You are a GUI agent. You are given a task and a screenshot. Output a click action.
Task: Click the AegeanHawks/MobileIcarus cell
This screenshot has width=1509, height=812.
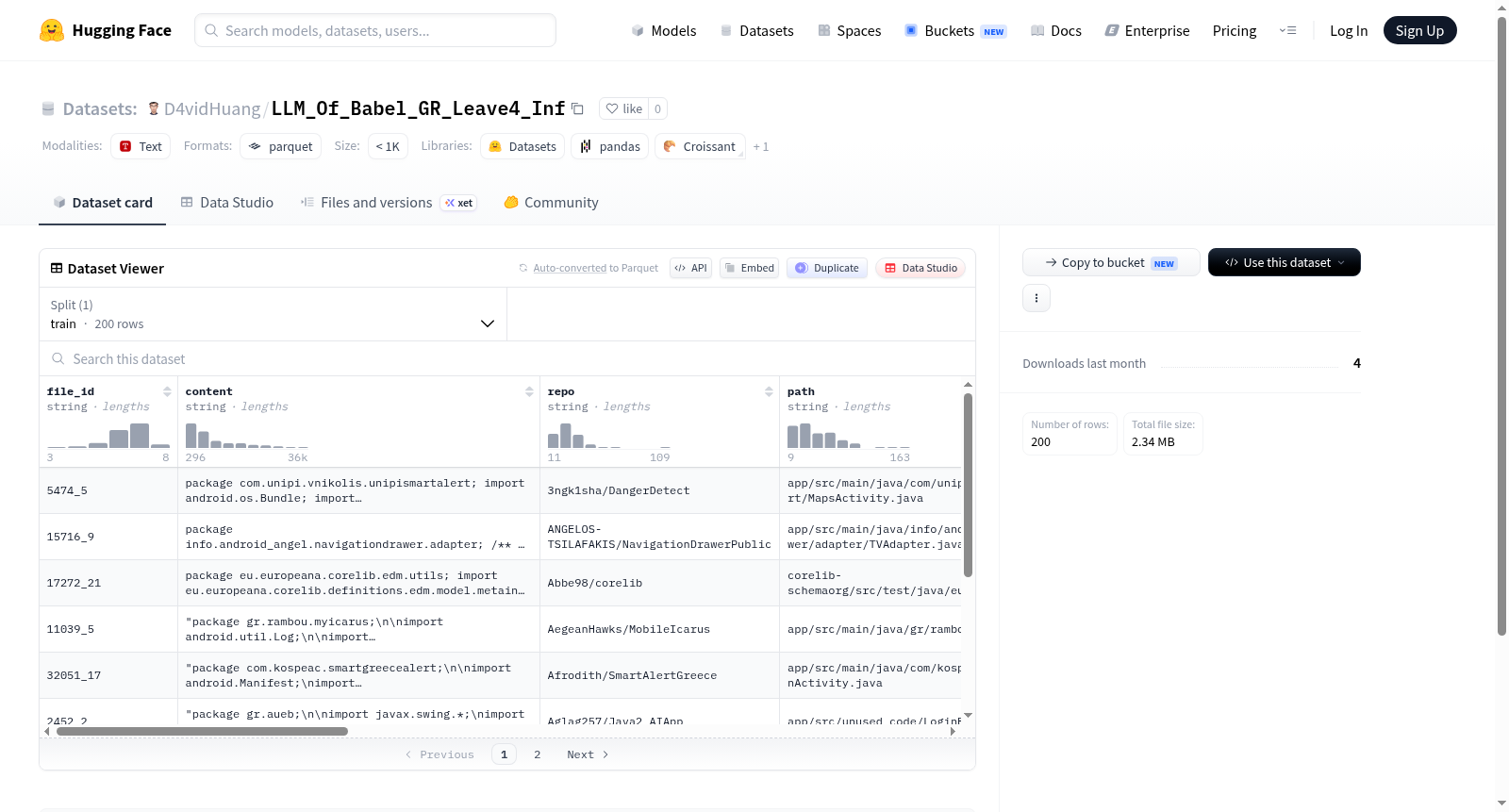pyautogui.click(x=659, y=629)
